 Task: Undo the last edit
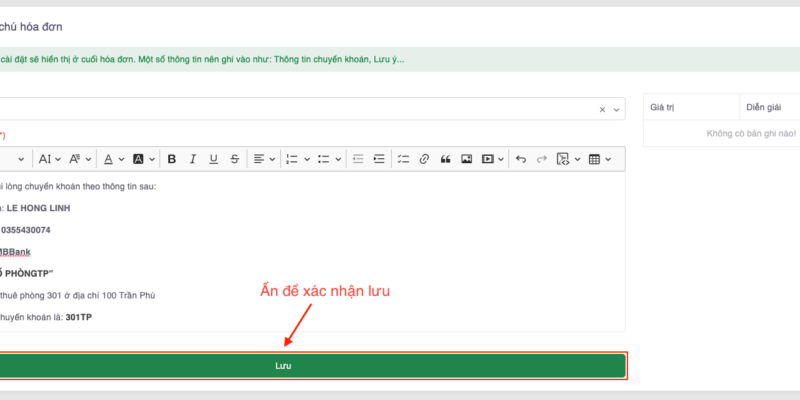click(x=519, y=159)
